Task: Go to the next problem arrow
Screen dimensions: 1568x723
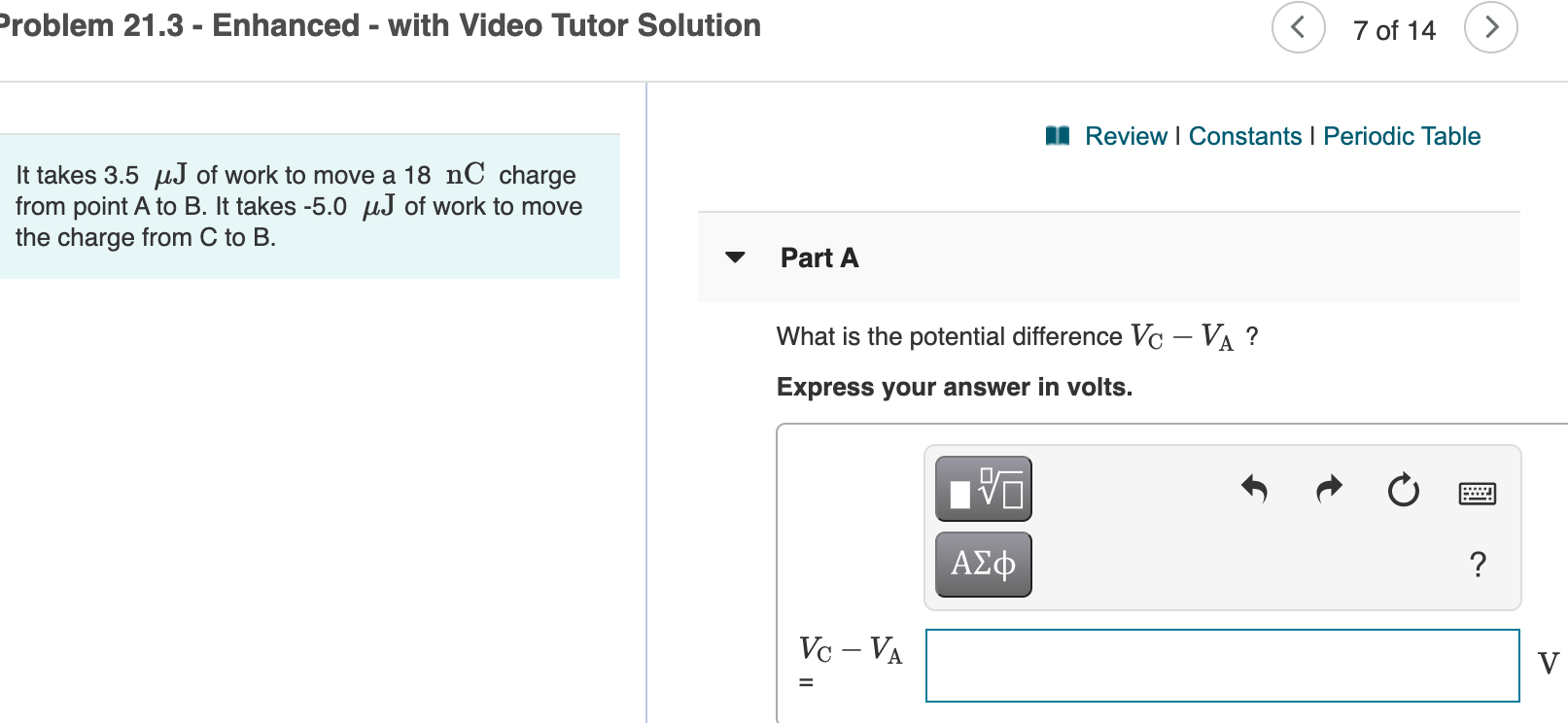Action: click(x=1490, y=27)
